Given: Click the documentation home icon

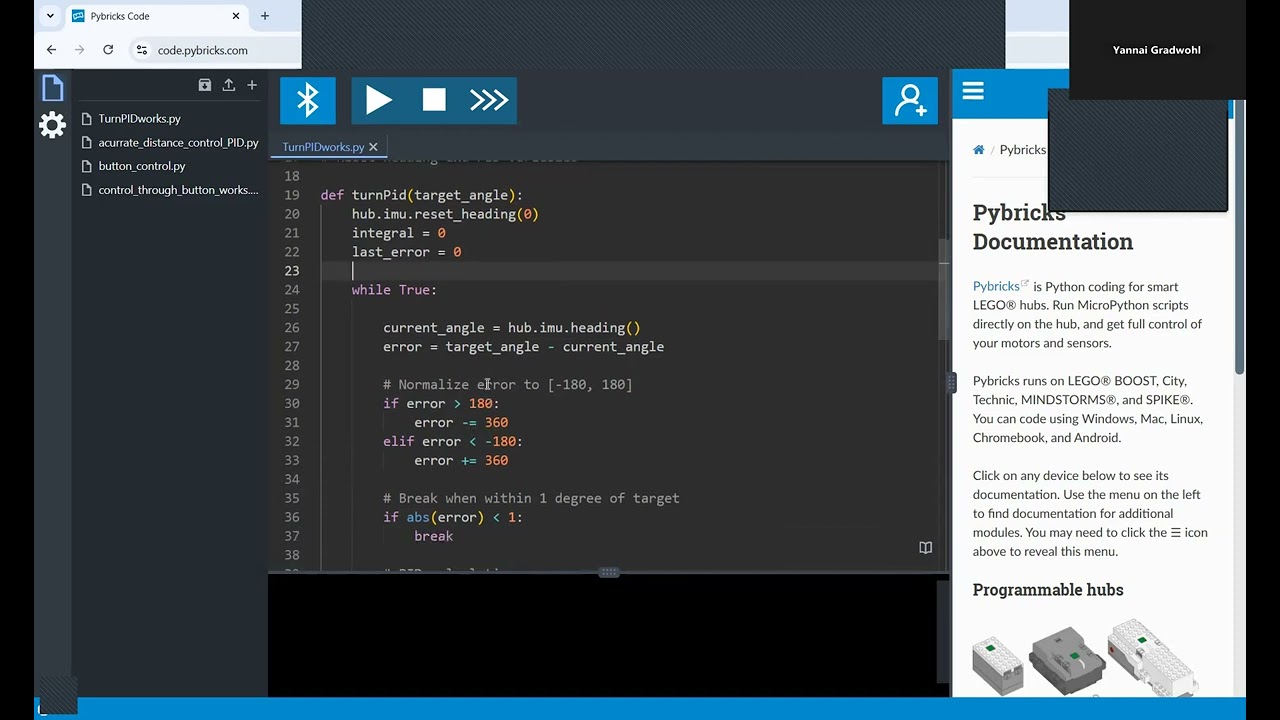Looking at the screenshot, I should (x=979, y=150).
